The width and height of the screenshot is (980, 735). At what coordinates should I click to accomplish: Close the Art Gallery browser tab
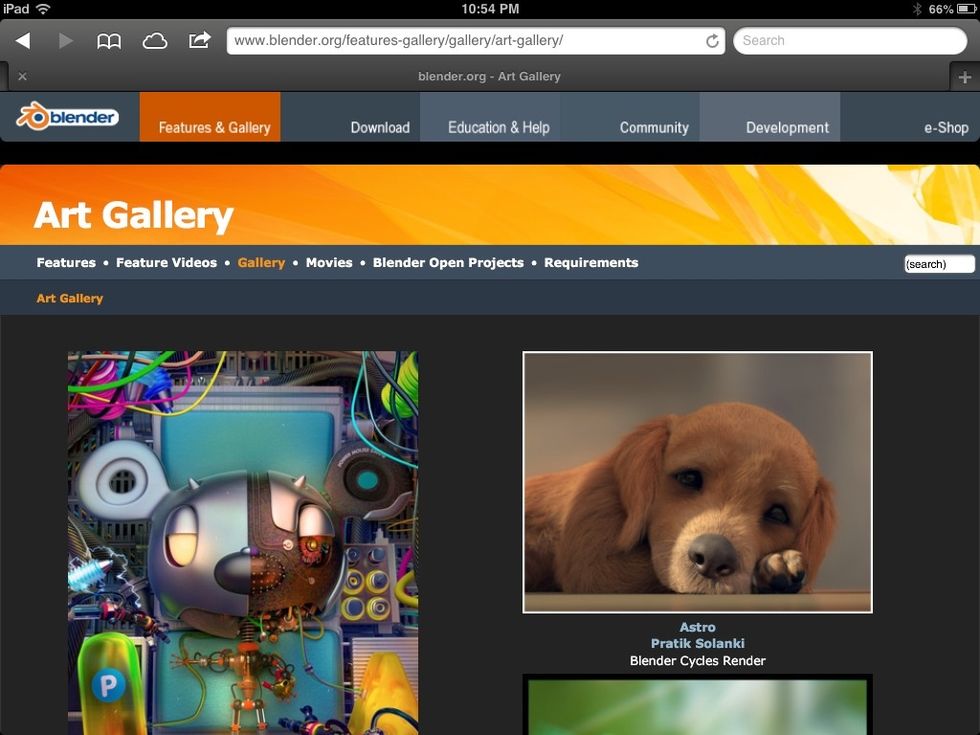(22, 77)
